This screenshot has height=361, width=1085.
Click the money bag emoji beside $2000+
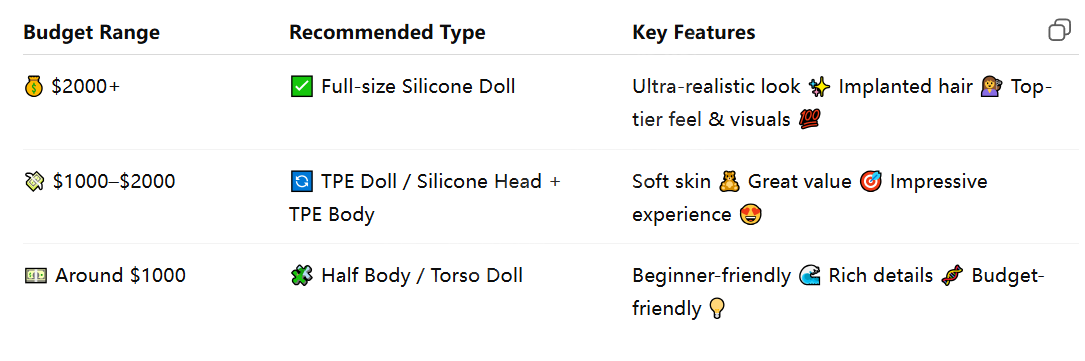34,87
